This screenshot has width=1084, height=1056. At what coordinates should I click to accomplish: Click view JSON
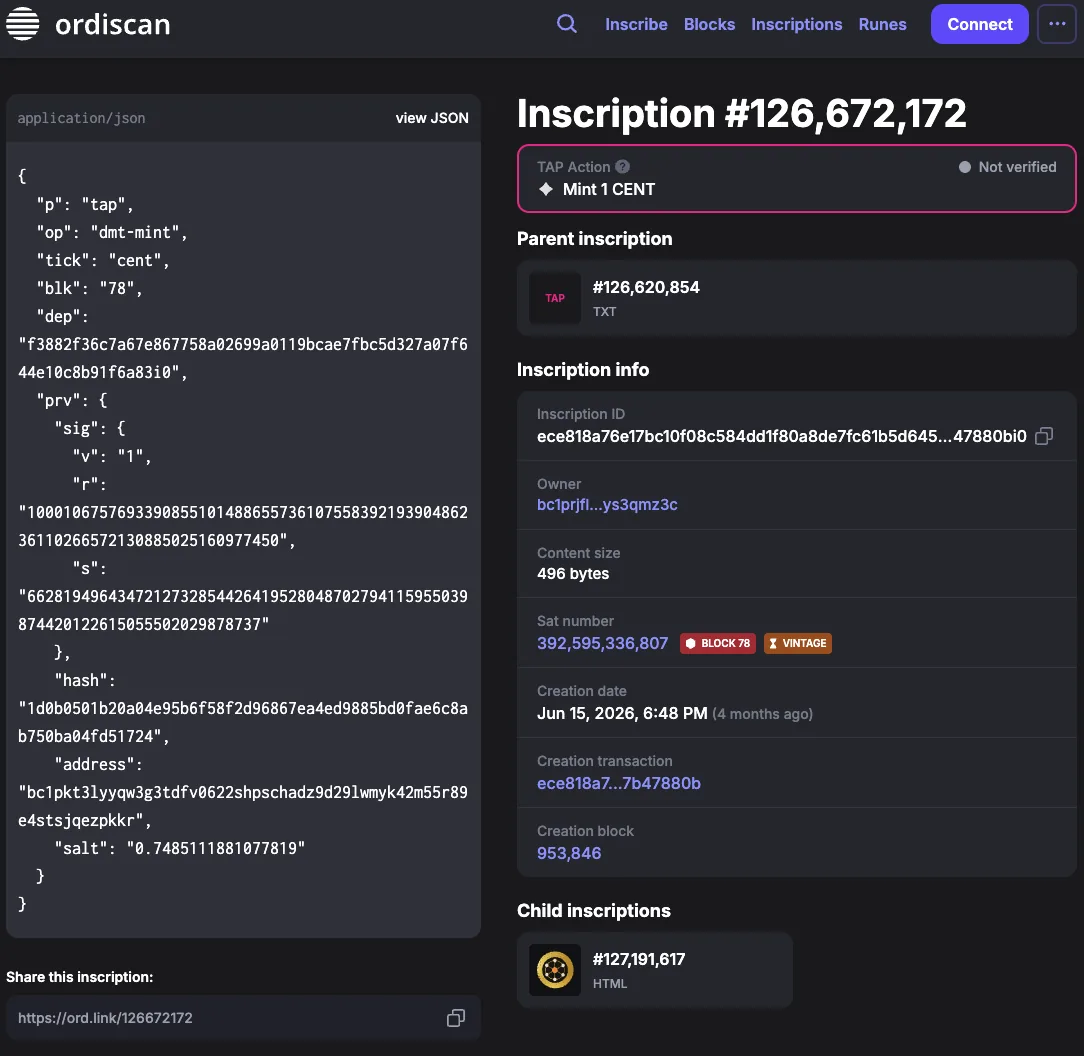[x=432, y=118]
